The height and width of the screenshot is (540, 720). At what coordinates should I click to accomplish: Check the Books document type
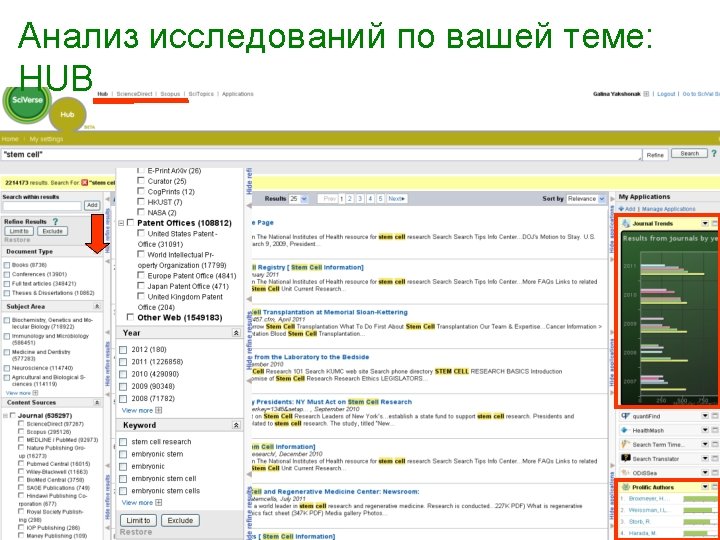click(7, 265)
